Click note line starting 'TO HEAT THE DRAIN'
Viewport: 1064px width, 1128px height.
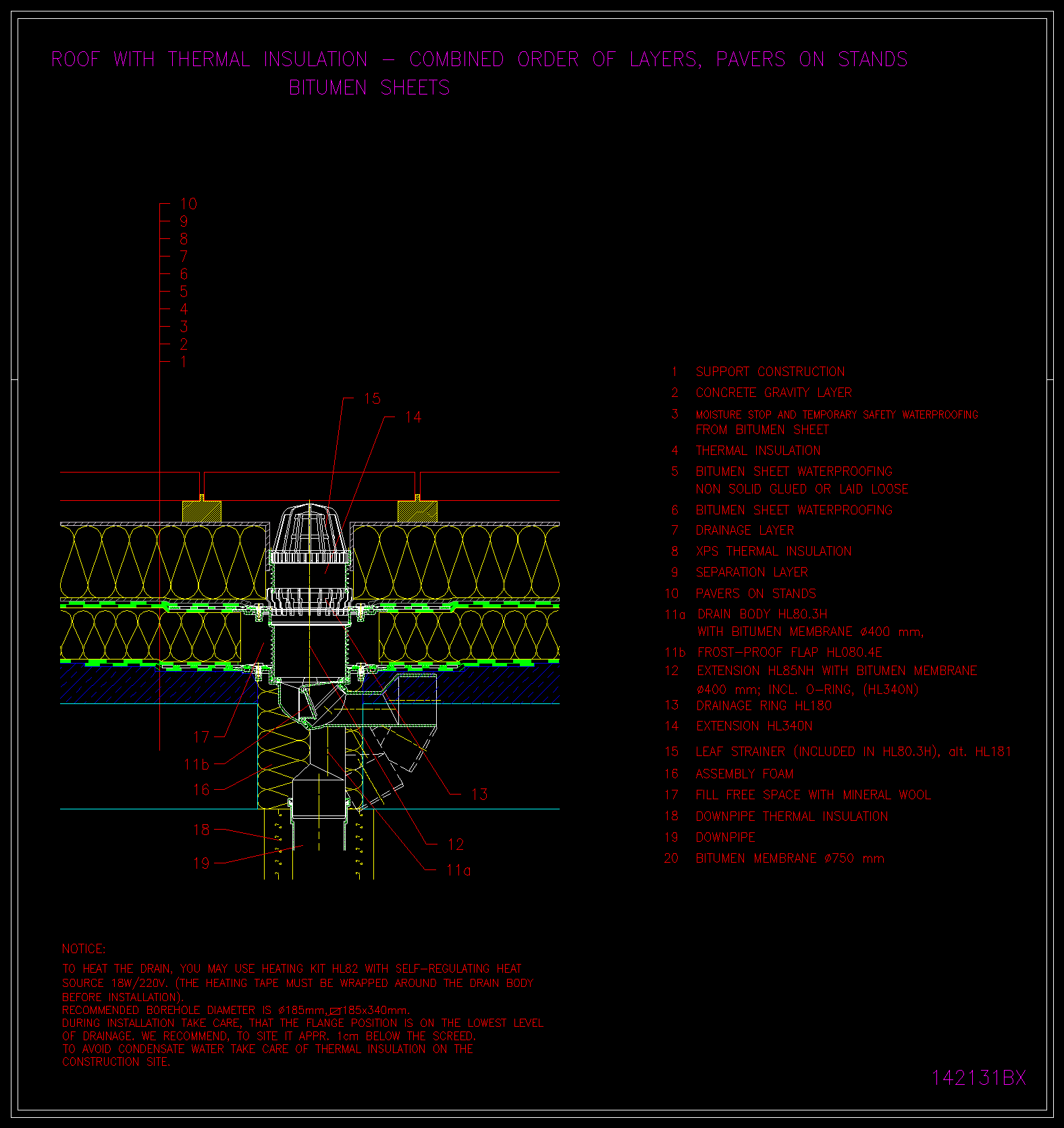(292, 969)
